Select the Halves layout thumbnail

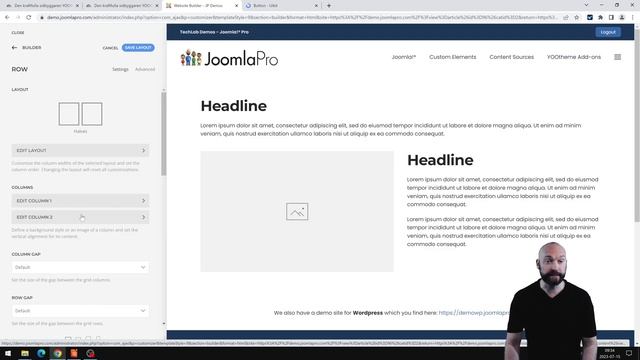point(80,114)
